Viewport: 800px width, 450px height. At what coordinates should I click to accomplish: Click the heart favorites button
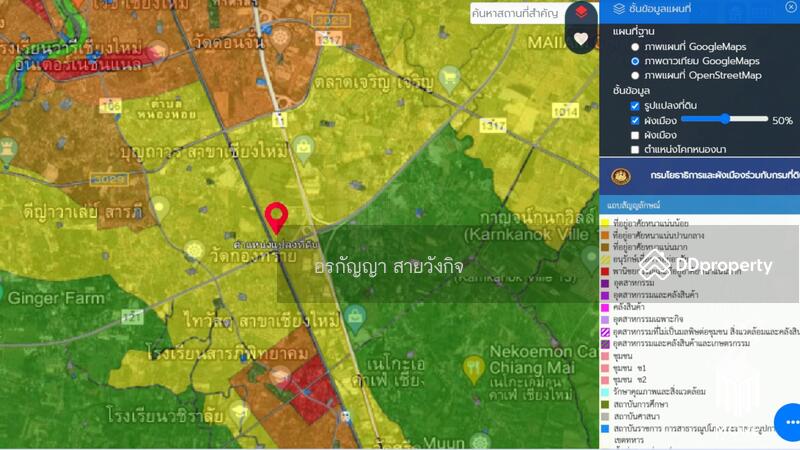click(x=581, y=39)
